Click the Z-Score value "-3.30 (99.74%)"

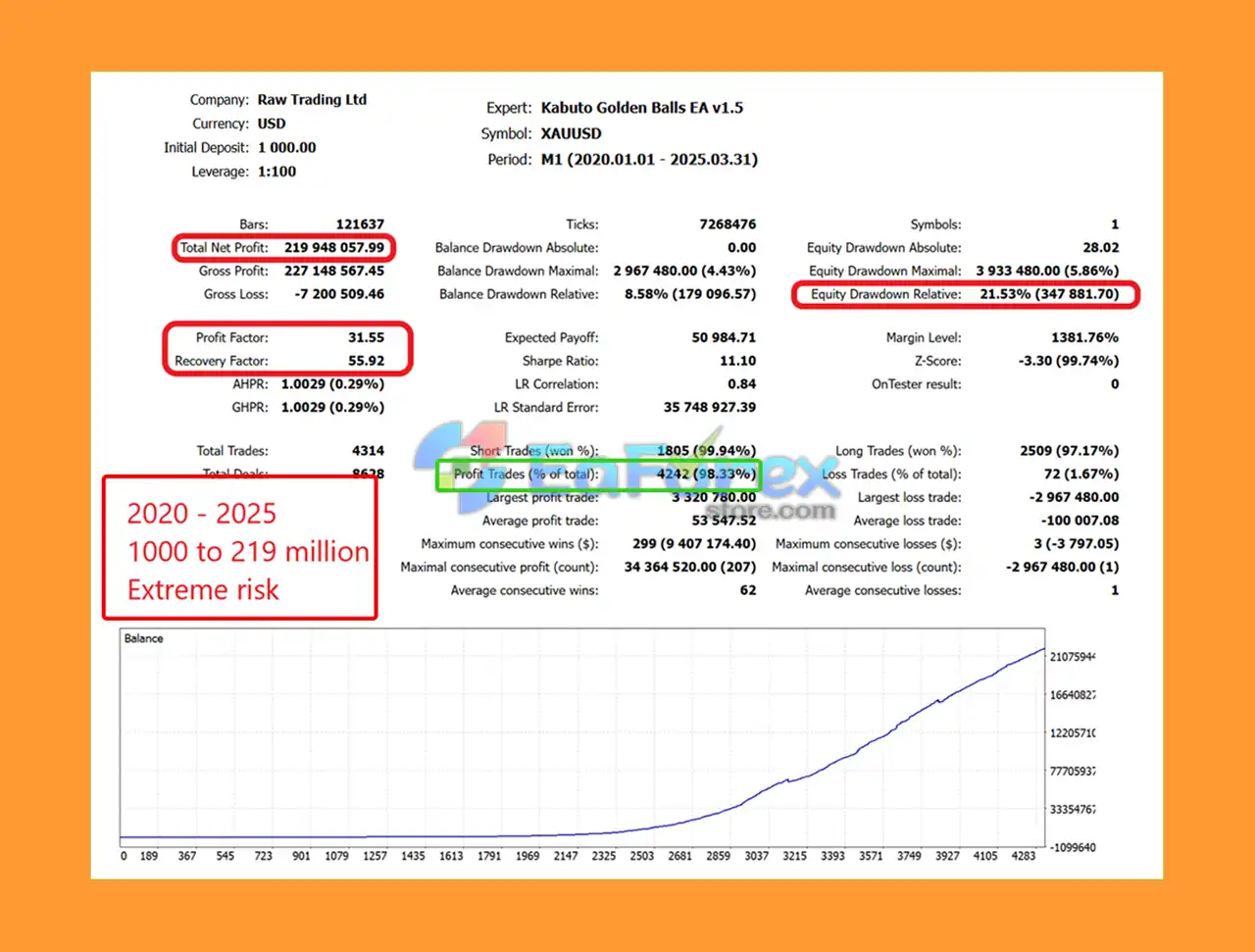(1069, 361)
